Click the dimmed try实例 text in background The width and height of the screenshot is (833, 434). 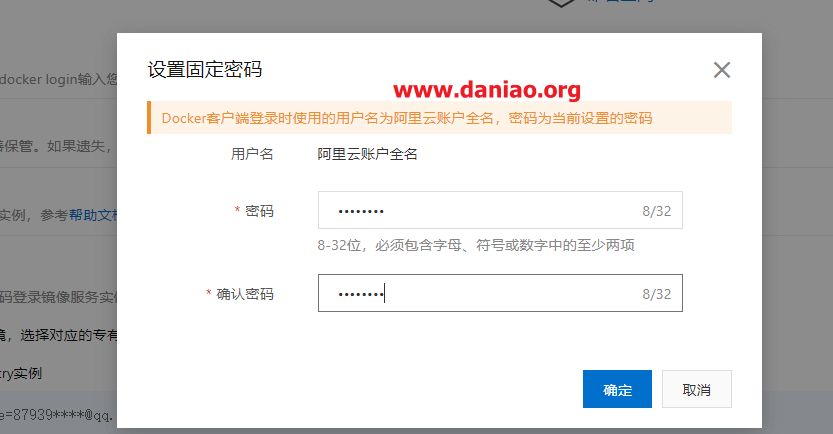[21, 373]
